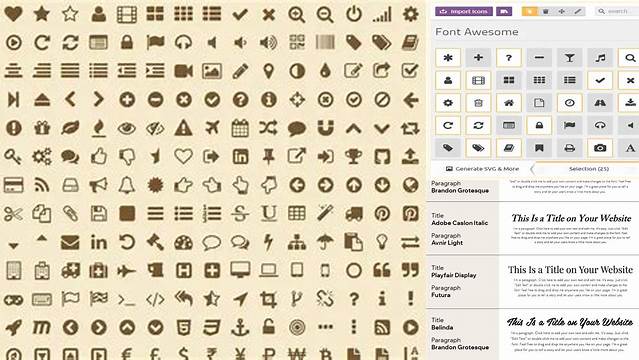This screenshot has height=360, width=639.
Task: Toggle the music note tile
Action: click(600, 58)
